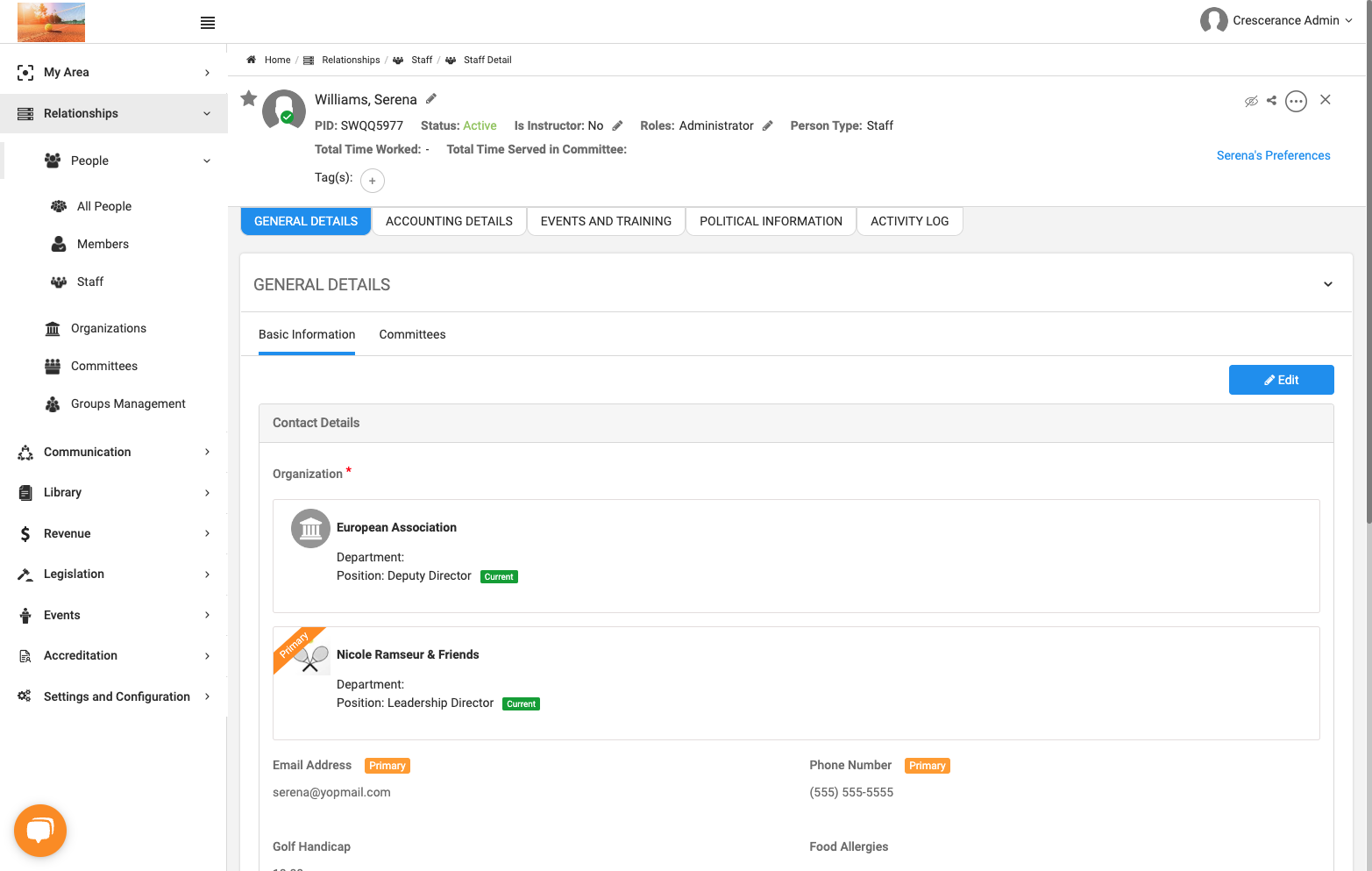The image size is (1372, 871).
Task: Open the more options ellipsis menu
Action: click(x=1296, y=101)
